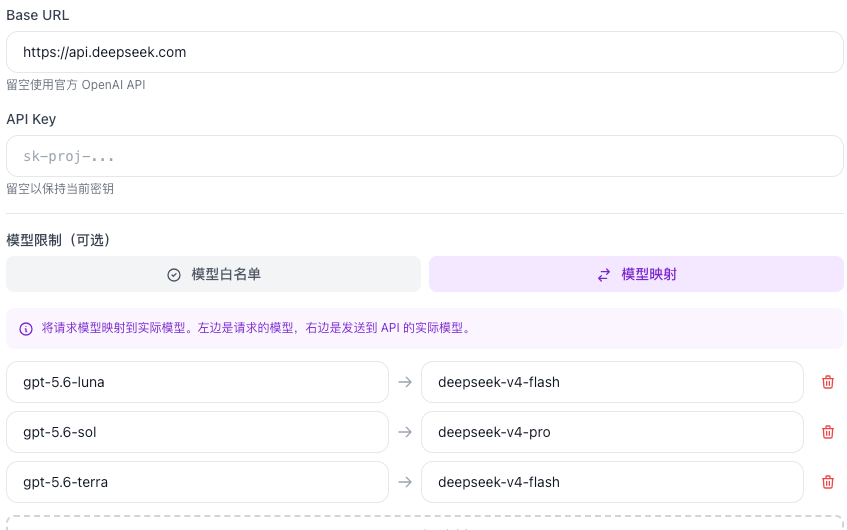Focus the API Key input field

tap(425, 156)
